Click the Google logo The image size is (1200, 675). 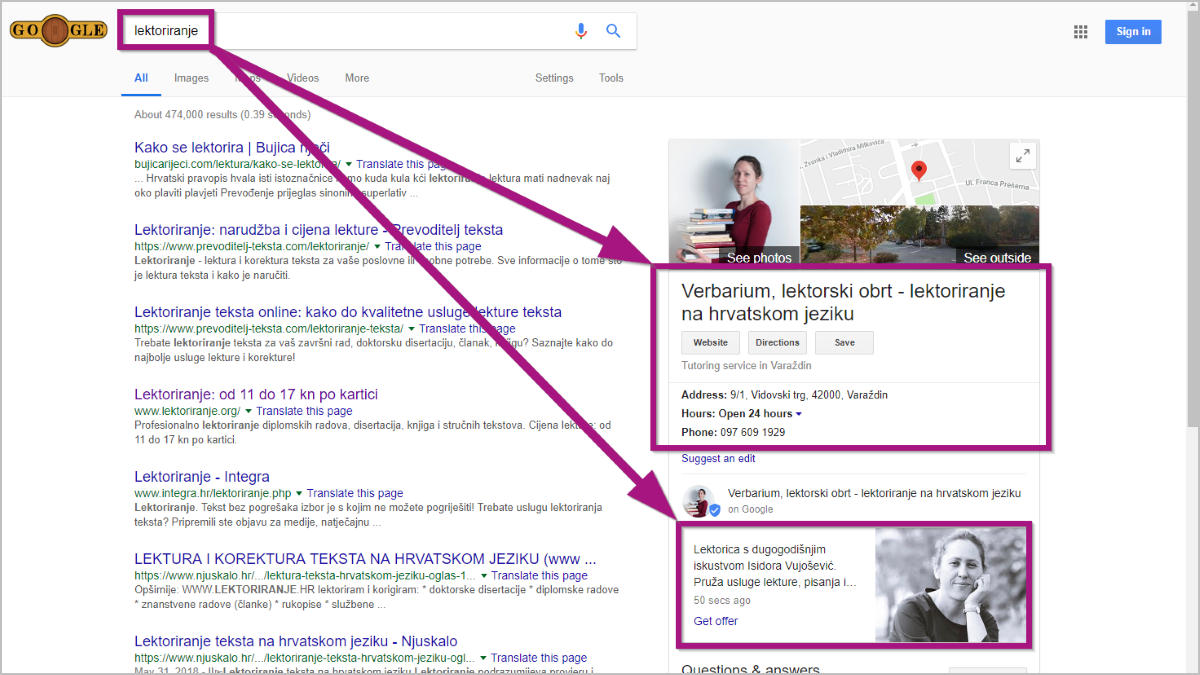click(x=58, y=30)
